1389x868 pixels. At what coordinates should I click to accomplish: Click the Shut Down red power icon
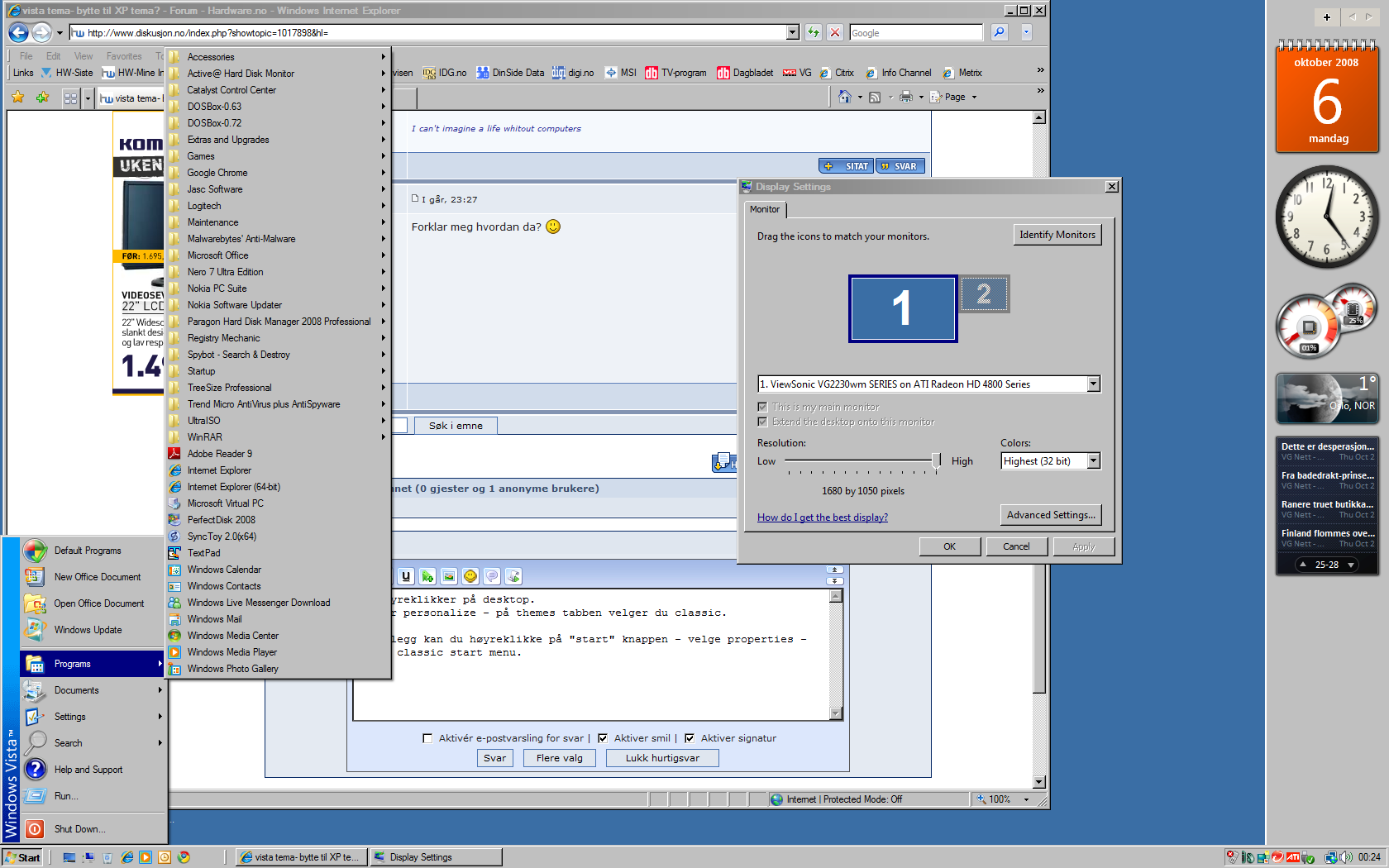[x=35, y=828]
